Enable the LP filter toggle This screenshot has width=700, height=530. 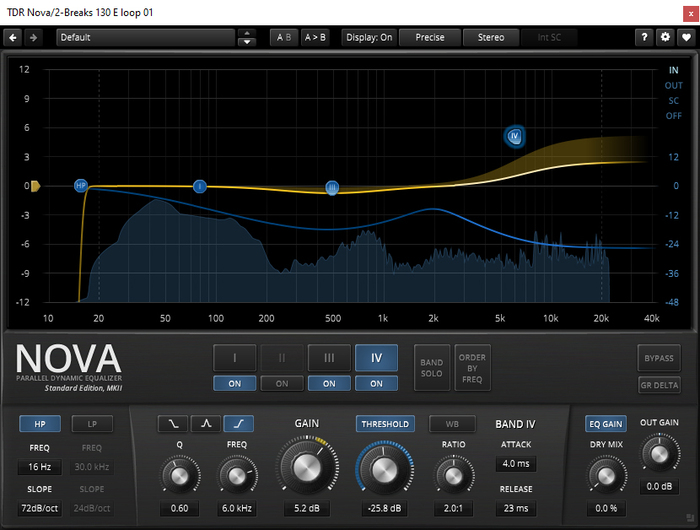tap(92, 424)
